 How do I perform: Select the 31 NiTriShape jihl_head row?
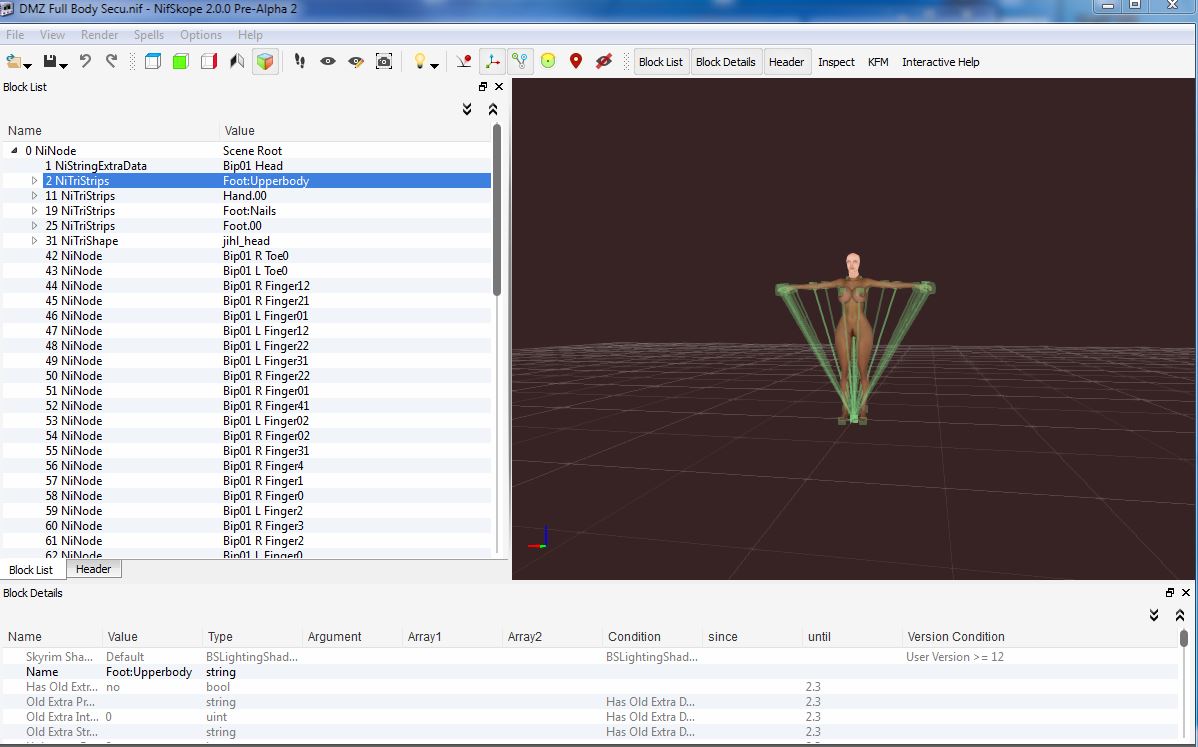coord(89,241)
